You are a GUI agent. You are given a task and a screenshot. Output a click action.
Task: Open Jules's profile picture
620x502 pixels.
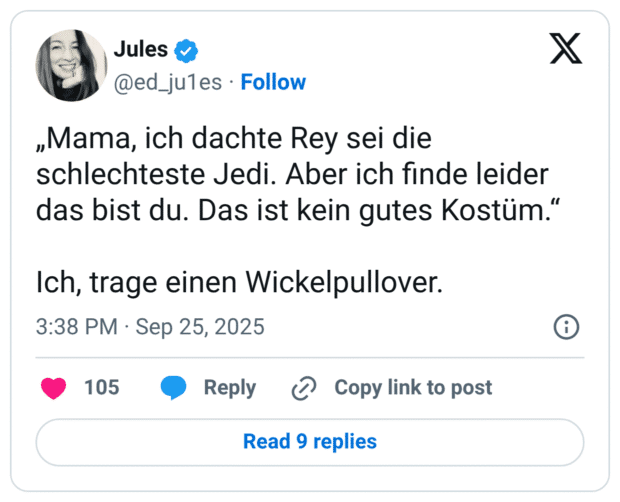coord(71,65)
